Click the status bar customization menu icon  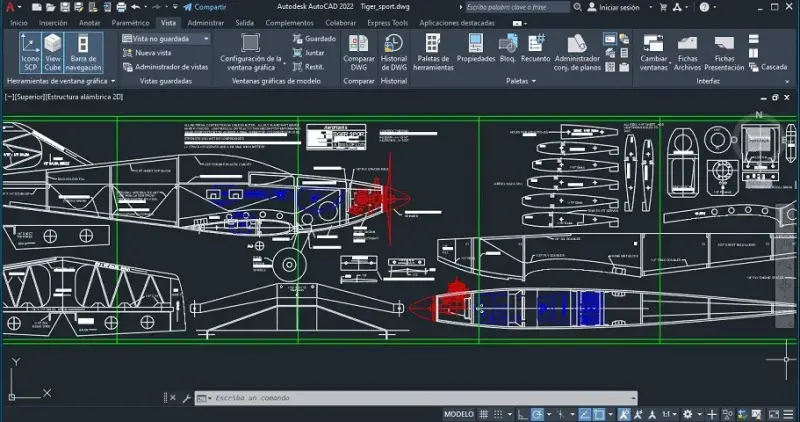click(x=788, y=414)
